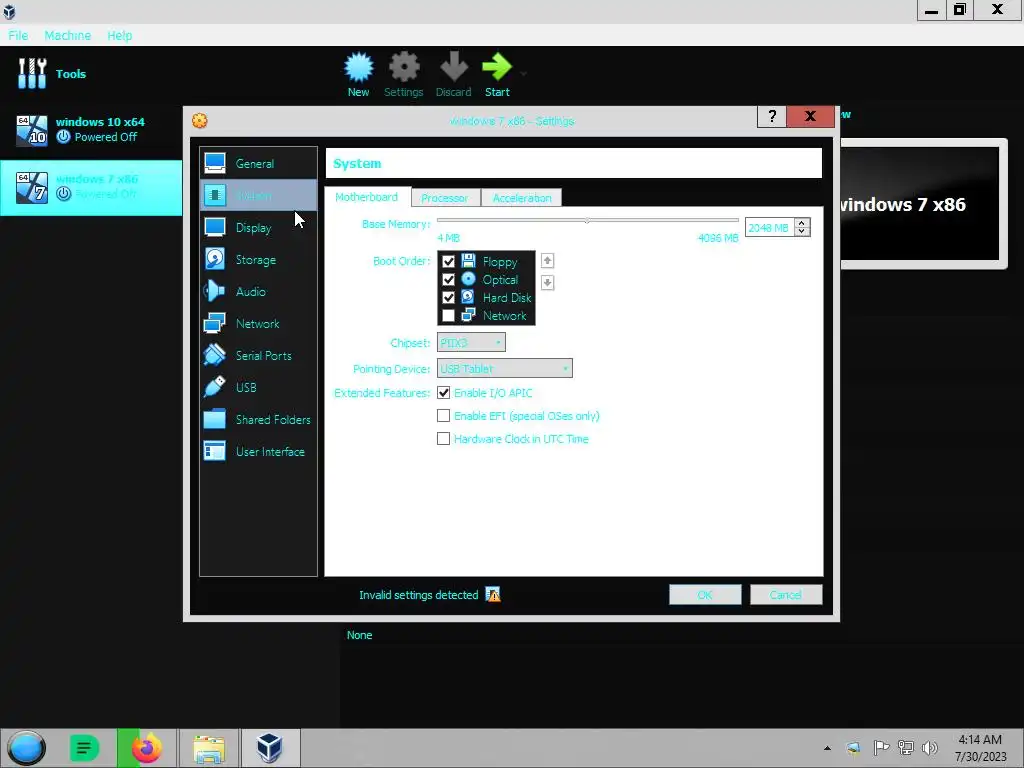Click the 2048 MB memory input field
This screenshot has height=768, width=1024.
[x=769, y=227]
